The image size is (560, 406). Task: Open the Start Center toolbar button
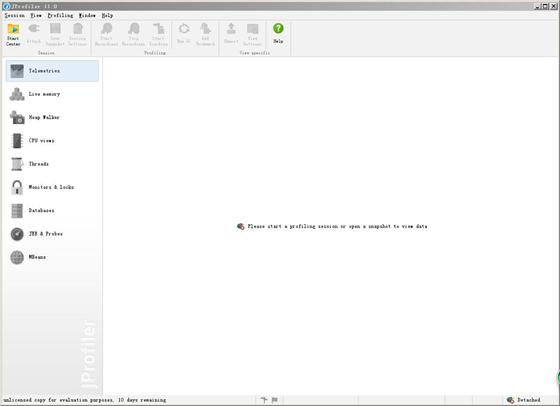click(13, 34)
